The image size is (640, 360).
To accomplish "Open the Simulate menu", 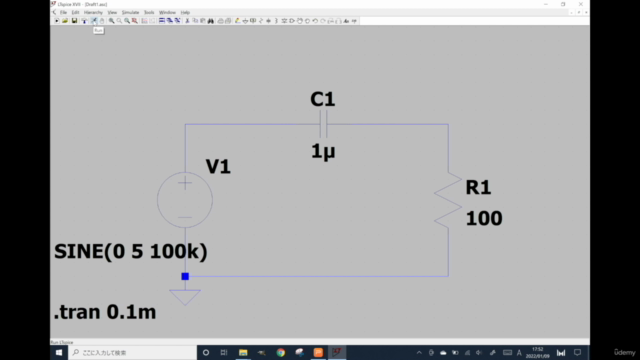I will click(130, 13).
